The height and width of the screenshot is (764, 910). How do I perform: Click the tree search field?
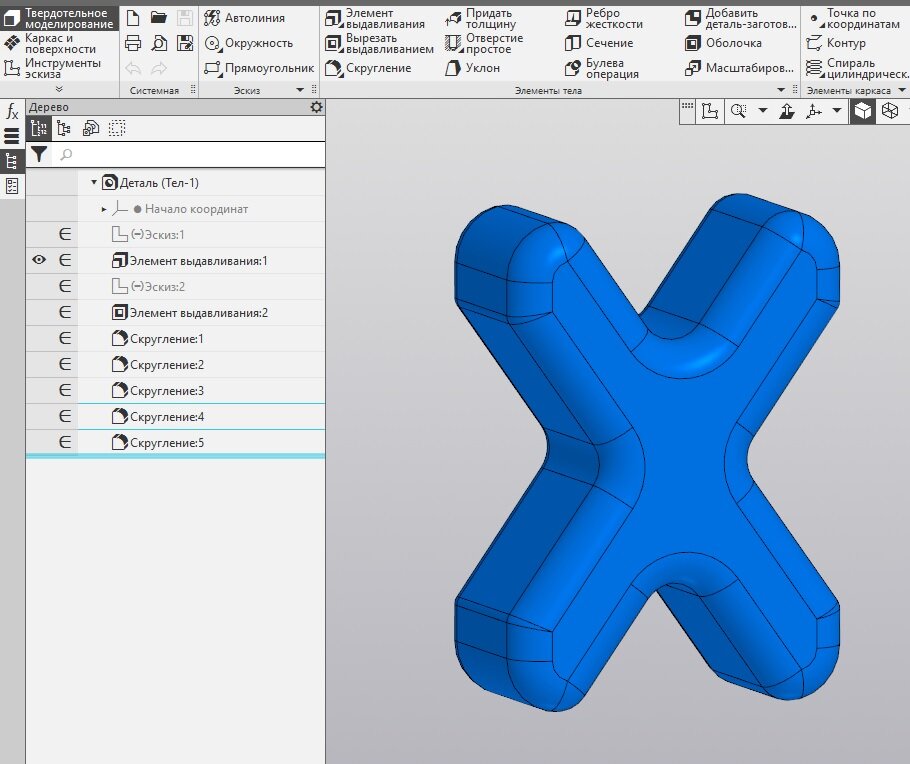click(x=189, y=154)
